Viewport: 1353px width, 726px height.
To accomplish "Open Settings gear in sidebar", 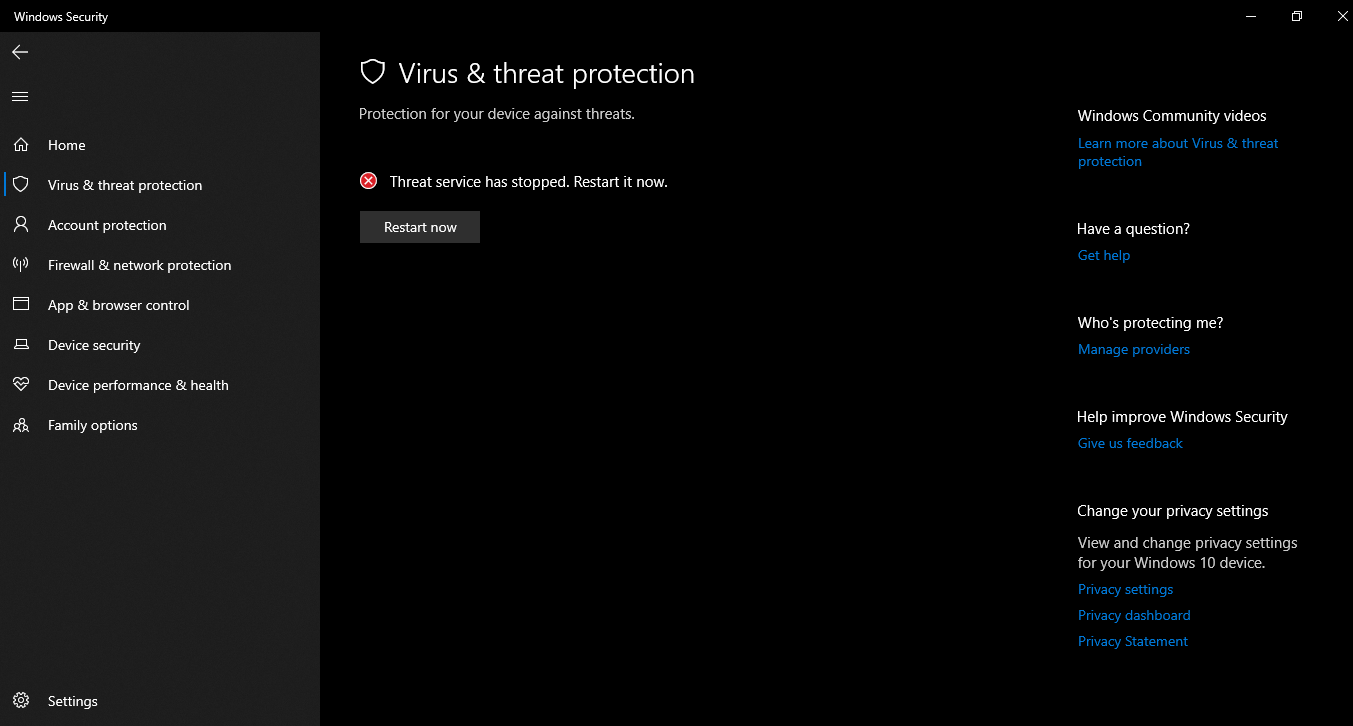I will (21, 701).
